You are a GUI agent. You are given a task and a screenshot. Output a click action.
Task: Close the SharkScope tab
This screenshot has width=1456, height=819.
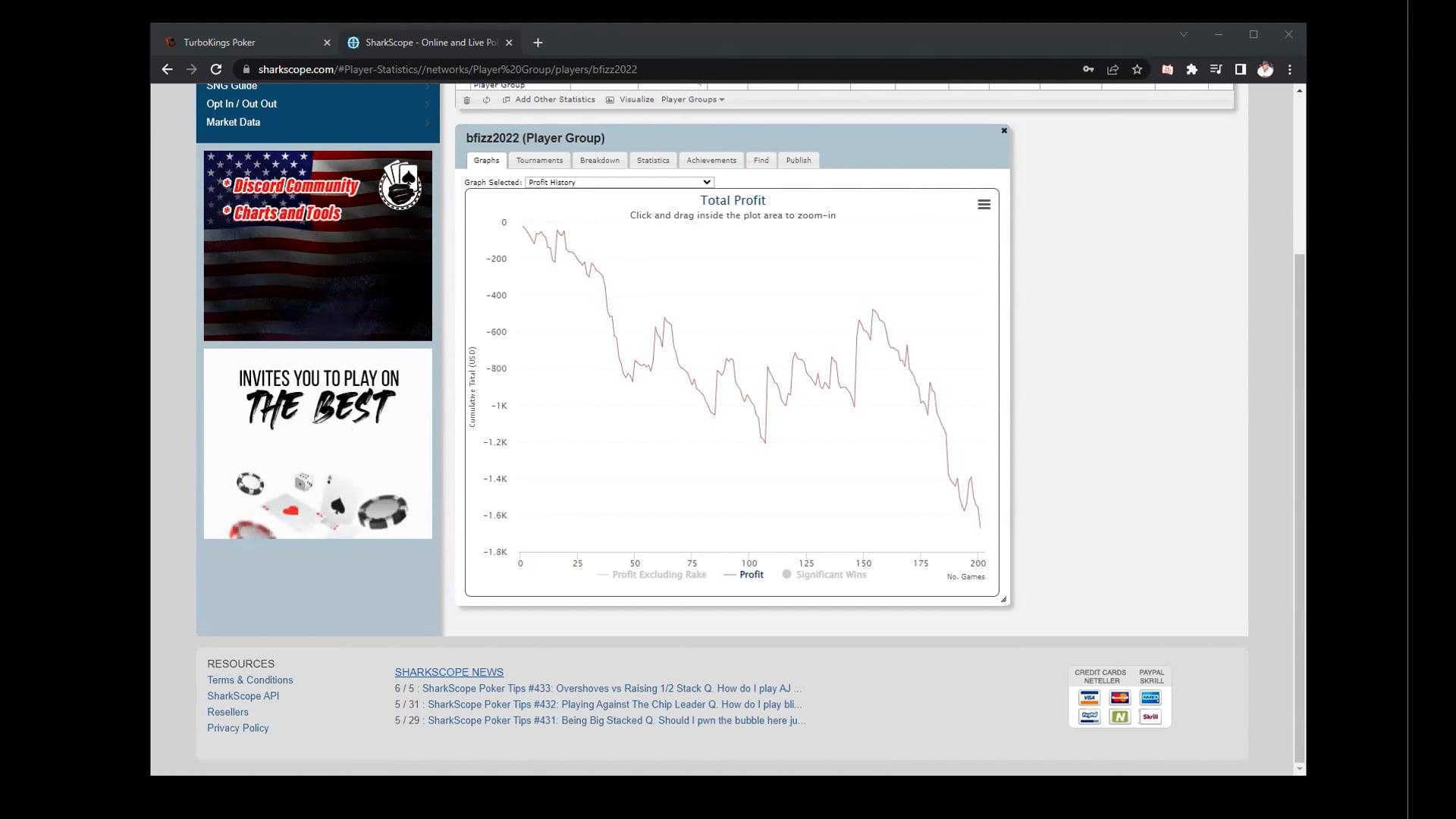[509, 42]
